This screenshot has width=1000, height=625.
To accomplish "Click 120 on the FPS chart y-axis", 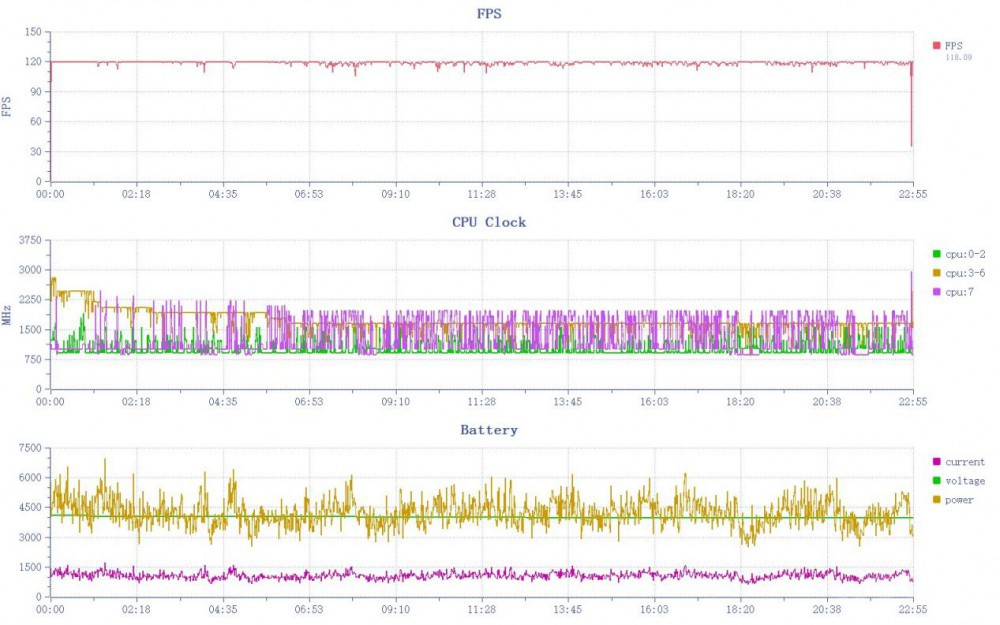I will (x=33, y=62).
